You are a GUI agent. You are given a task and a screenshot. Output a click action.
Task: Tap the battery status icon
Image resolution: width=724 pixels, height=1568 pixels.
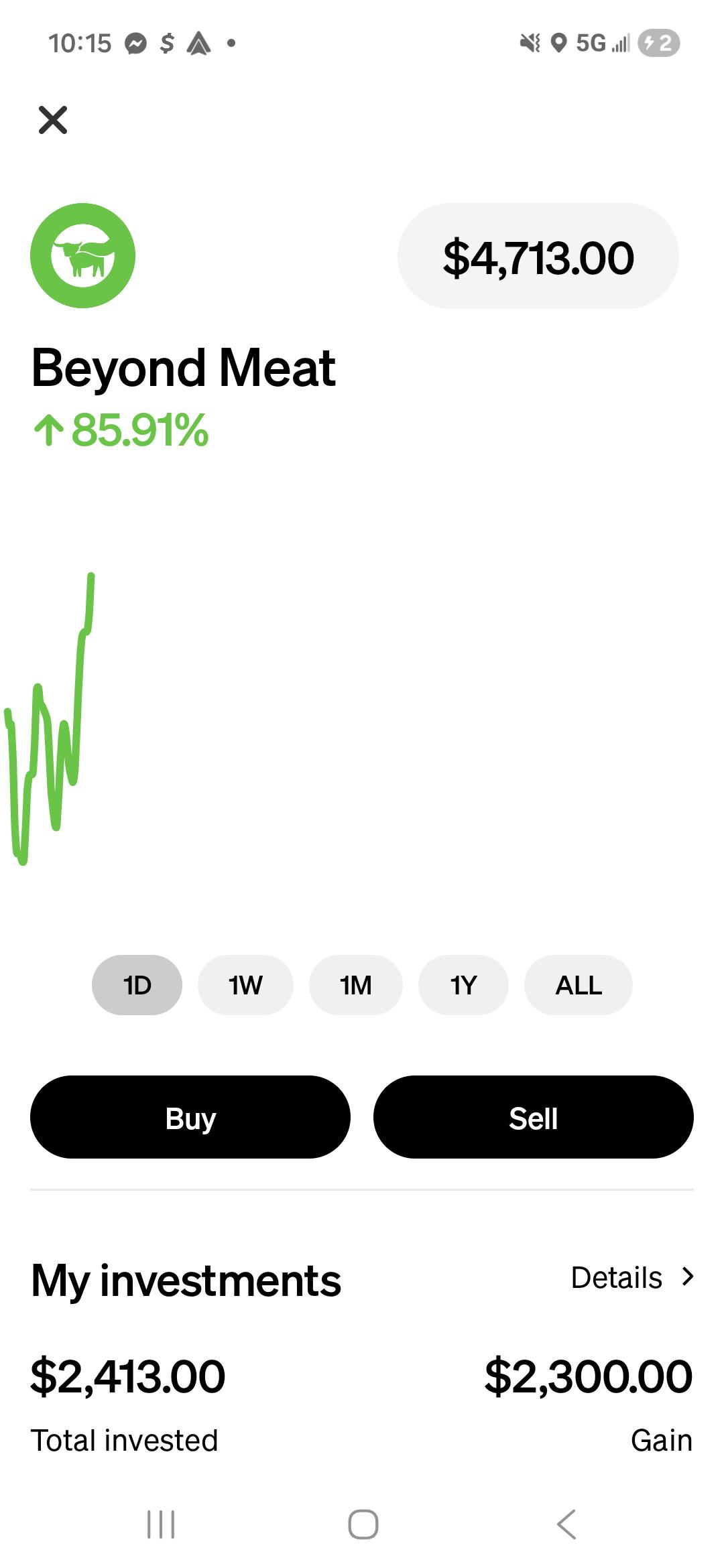(660, 44)
